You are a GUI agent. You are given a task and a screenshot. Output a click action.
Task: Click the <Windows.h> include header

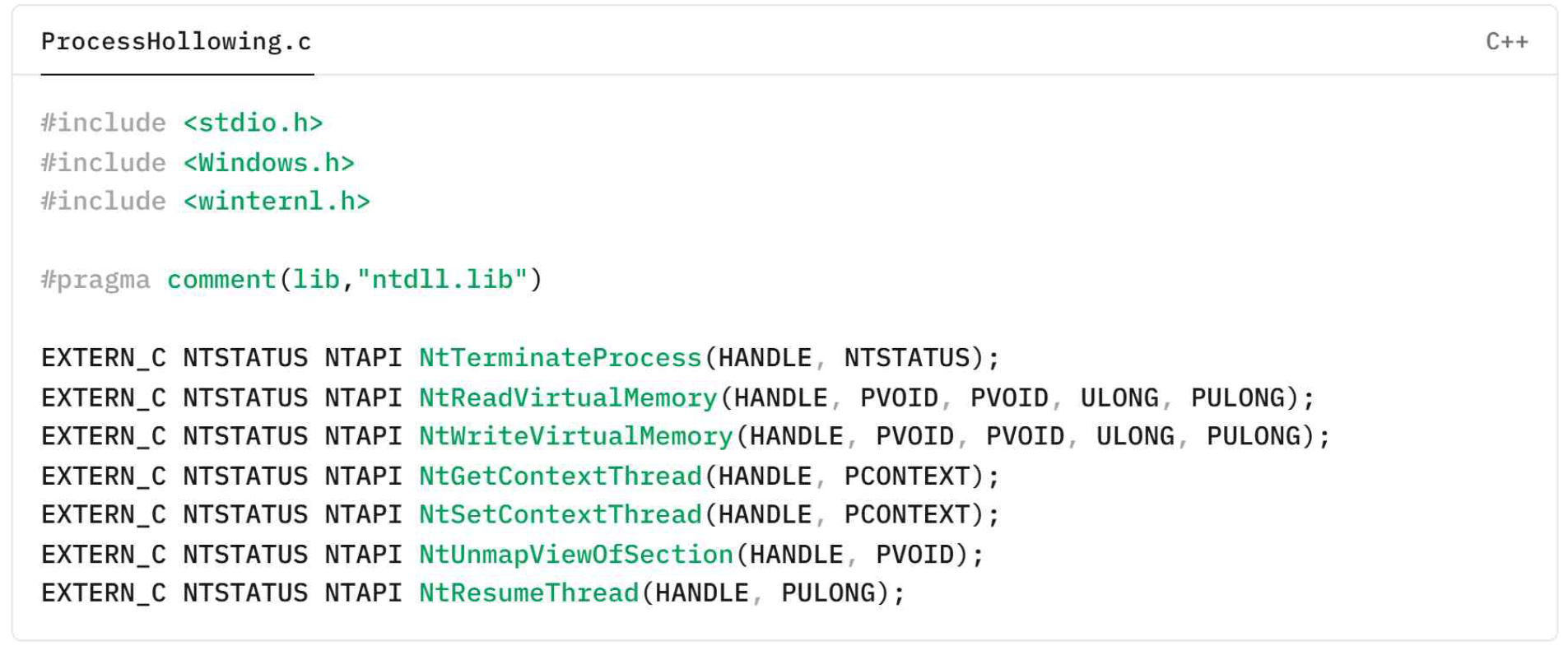point(268,163)
